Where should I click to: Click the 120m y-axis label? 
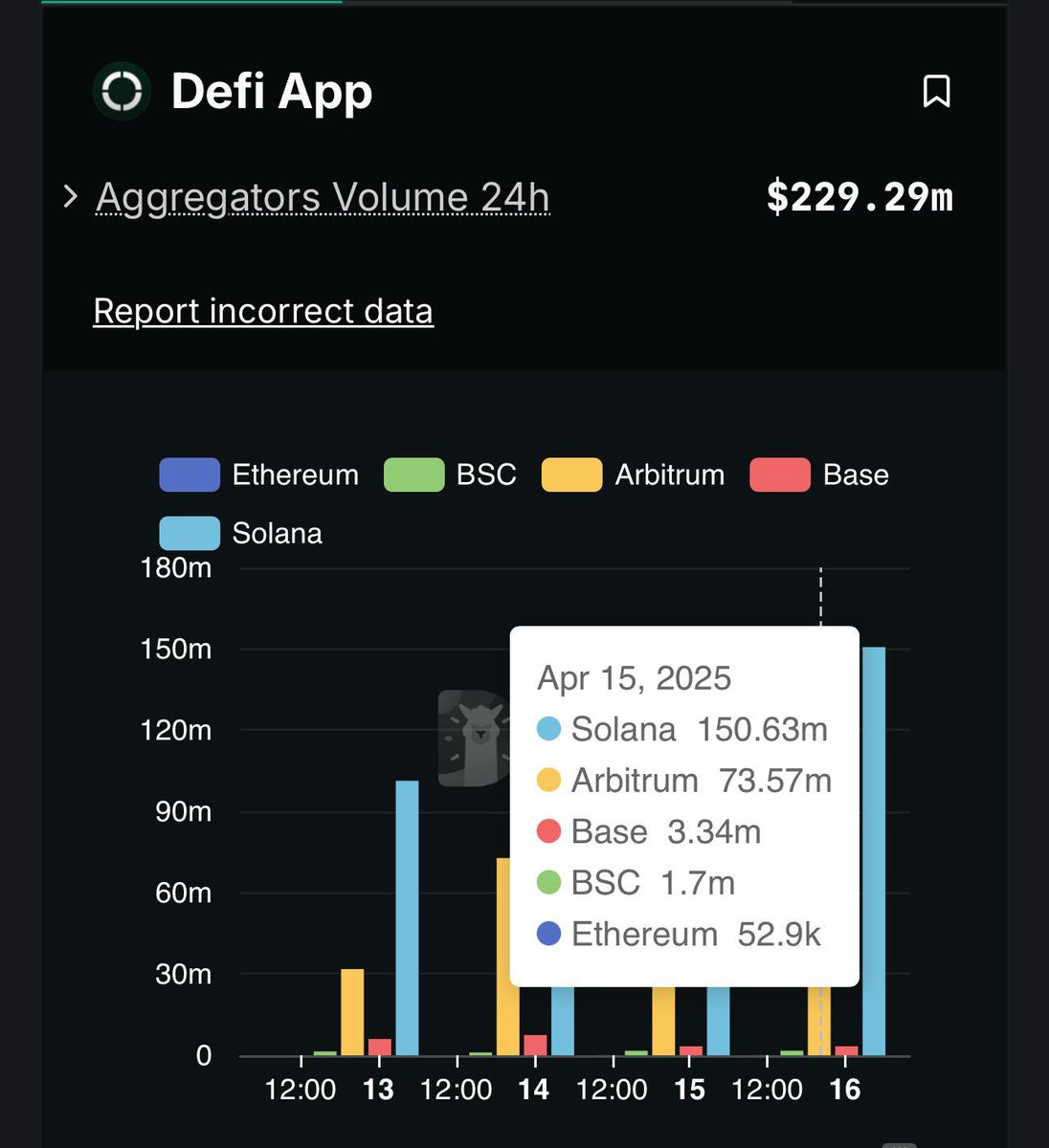176,731
